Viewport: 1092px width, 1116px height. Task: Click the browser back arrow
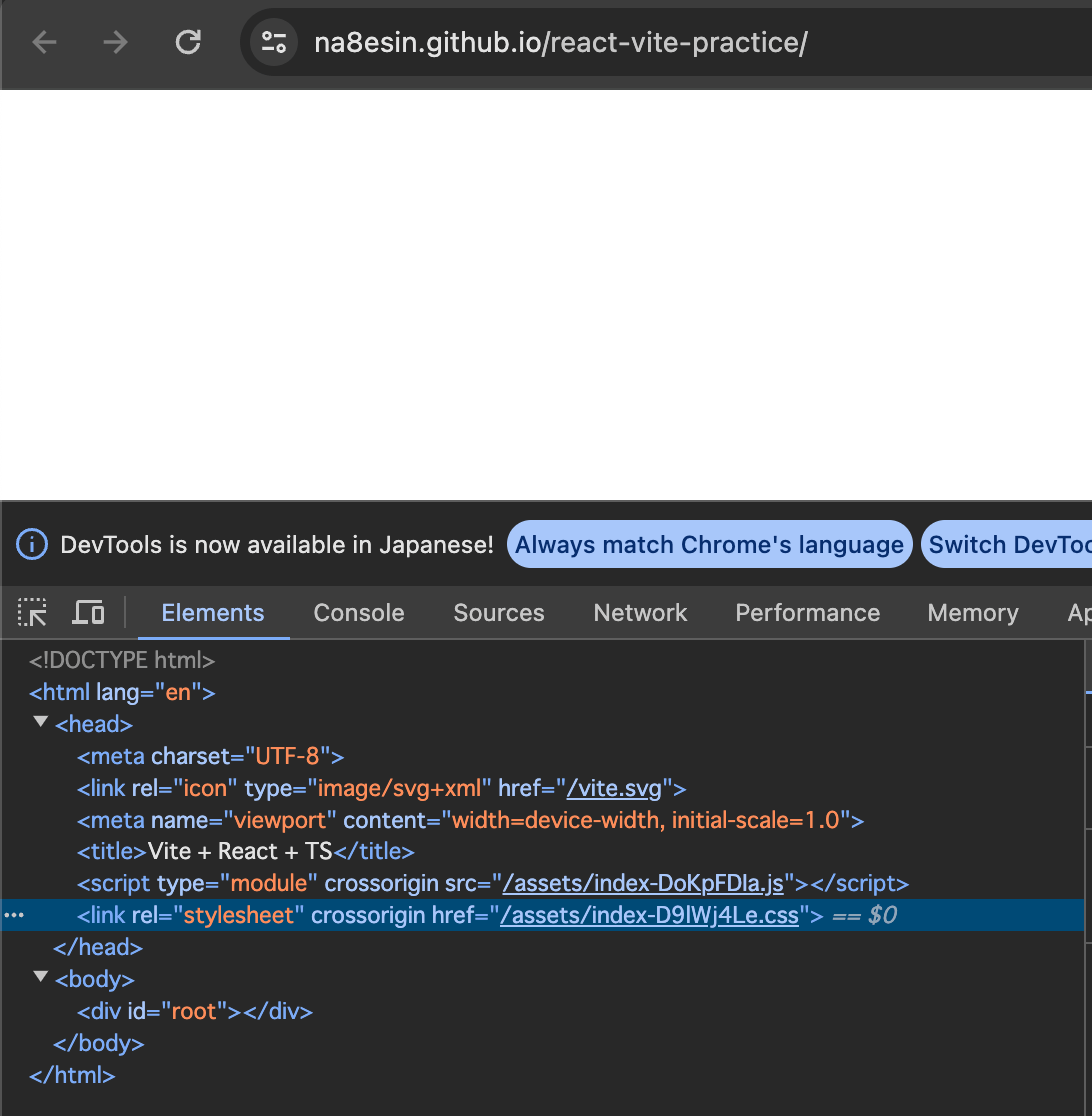44,43
